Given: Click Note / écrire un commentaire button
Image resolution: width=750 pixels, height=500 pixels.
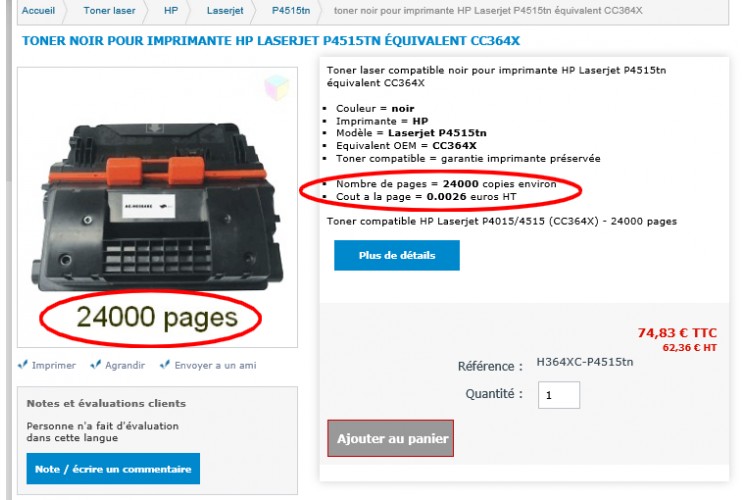Looking at the screenshot, I should click(113, 469).
